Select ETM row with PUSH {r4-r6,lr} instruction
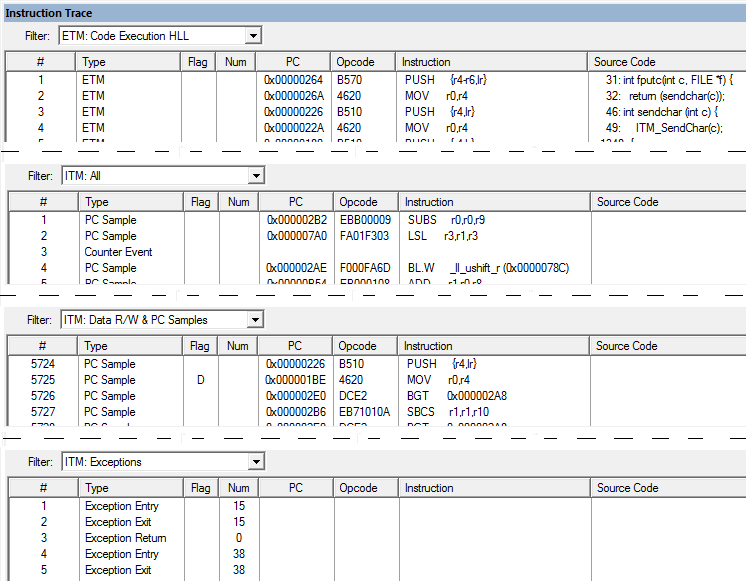746x581 pixels. pyautogui.click(x=445, y=79)
